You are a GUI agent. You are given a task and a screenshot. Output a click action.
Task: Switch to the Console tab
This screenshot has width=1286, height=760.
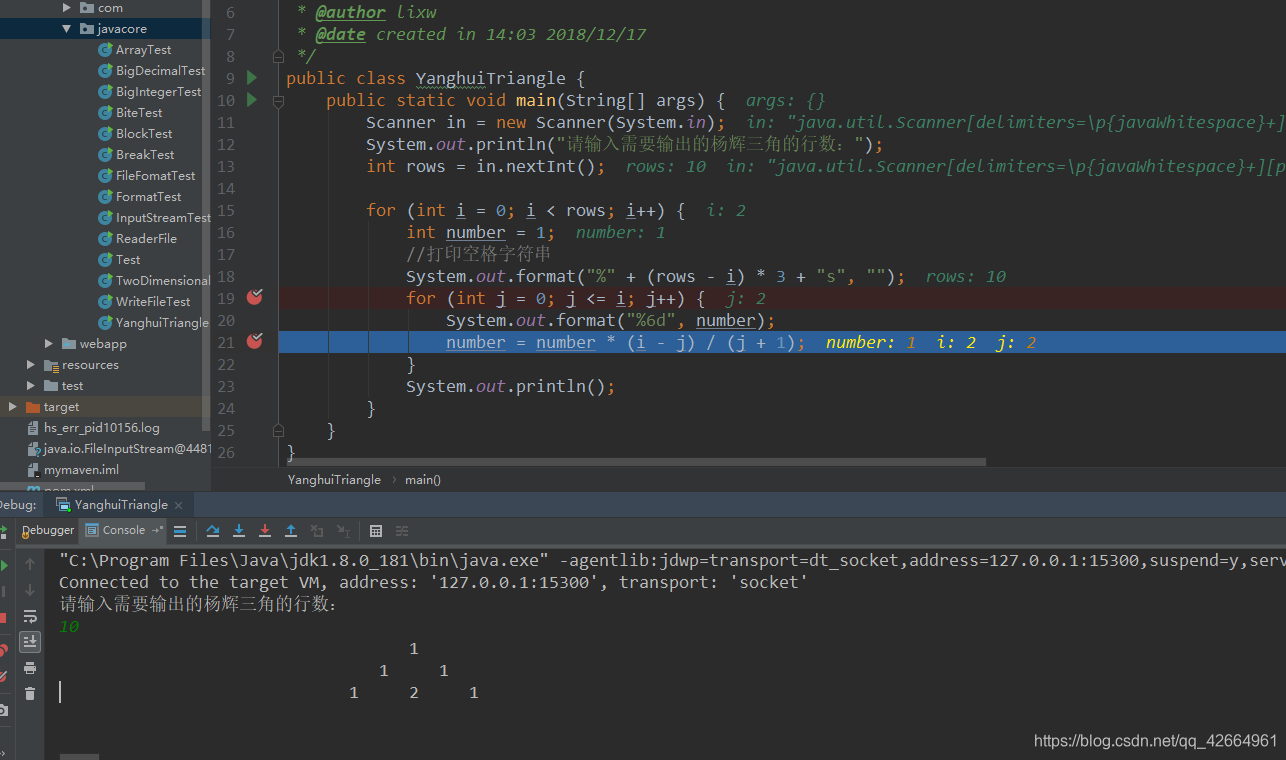pyautogui.click(x=123, y=530)
